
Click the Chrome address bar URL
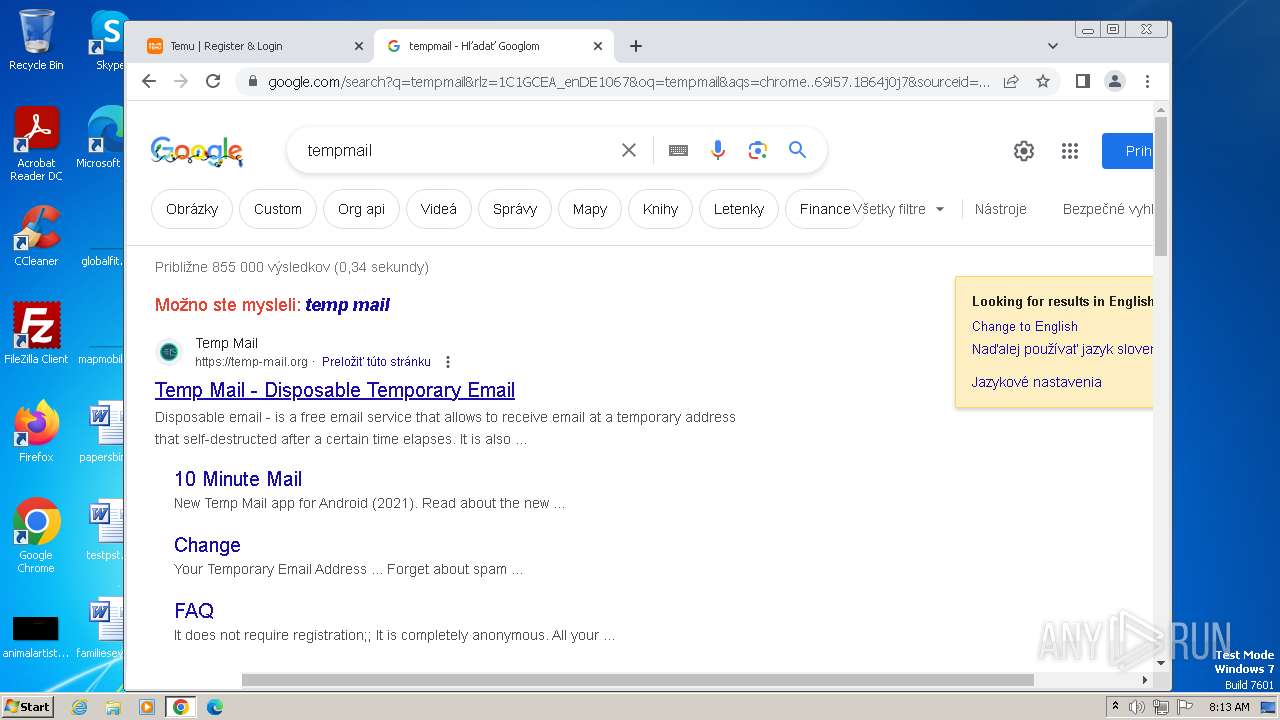coord(628,81)
